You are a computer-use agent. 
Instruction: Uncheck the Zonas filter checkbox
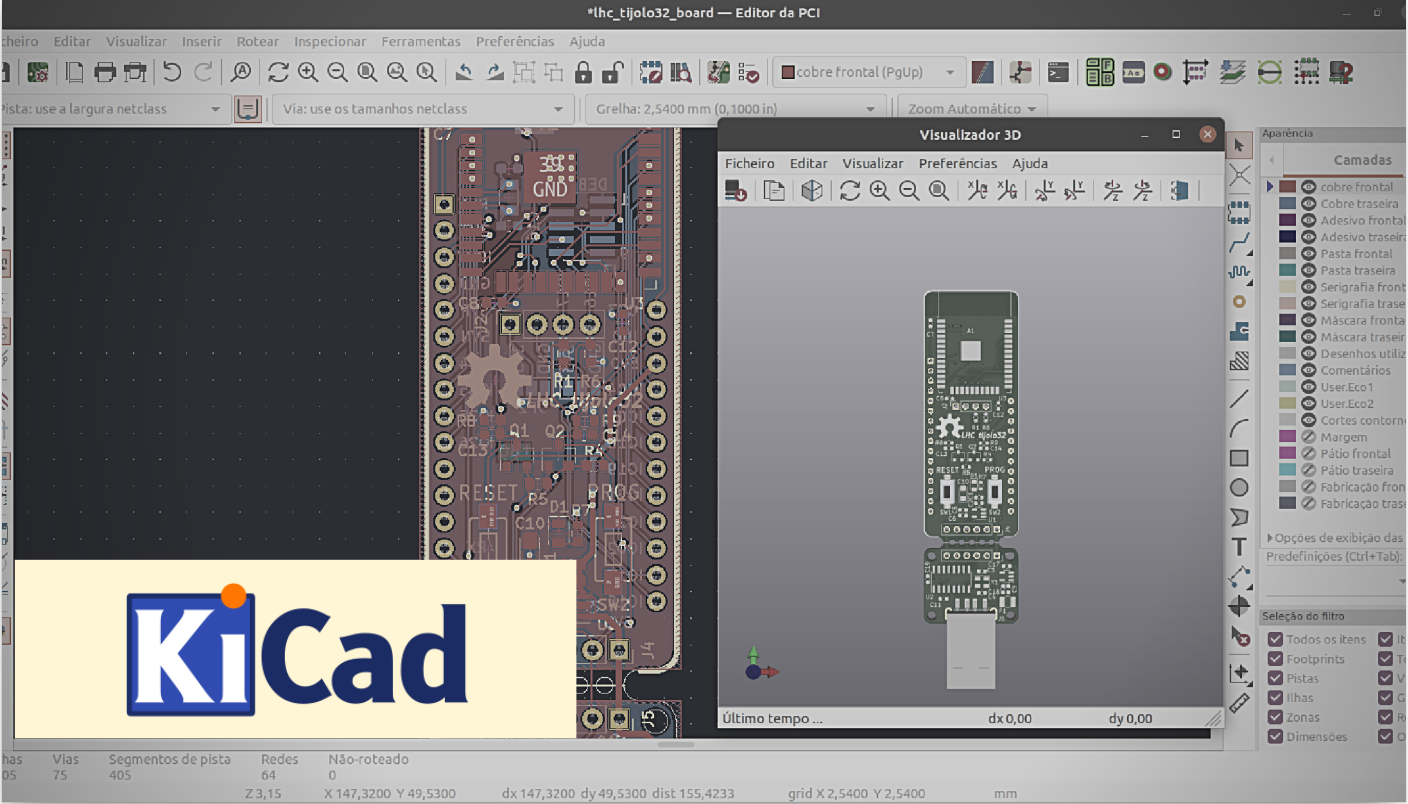(x=1275, y=717)
